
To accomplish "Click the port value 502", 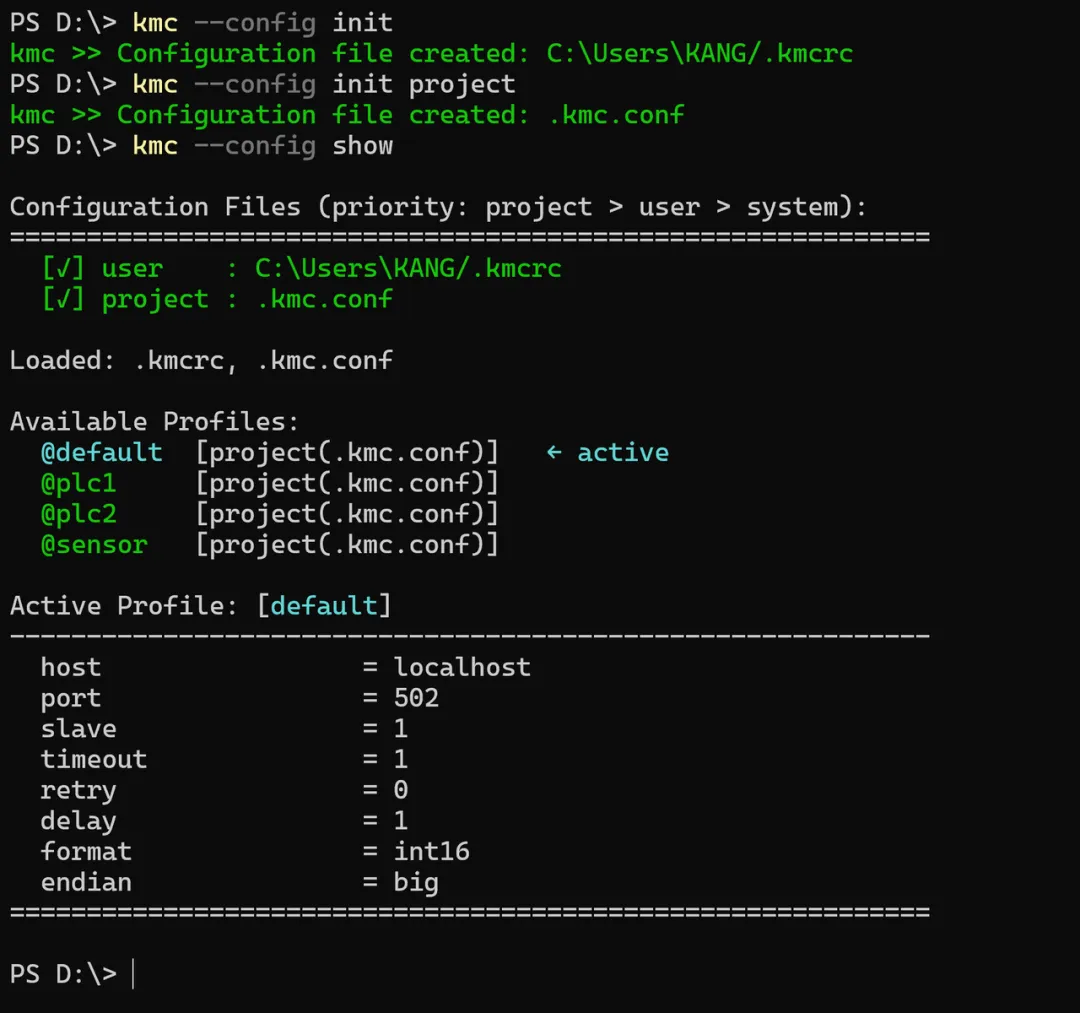I will coord(416,698).
